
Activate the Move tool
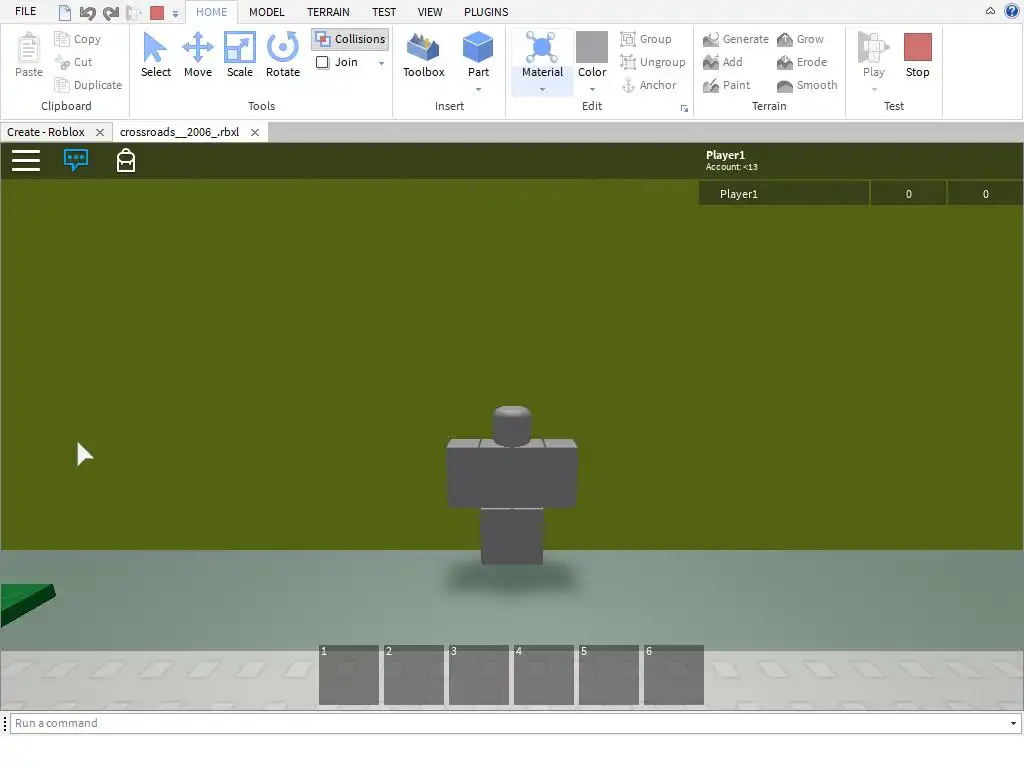[x=197, y=56]
